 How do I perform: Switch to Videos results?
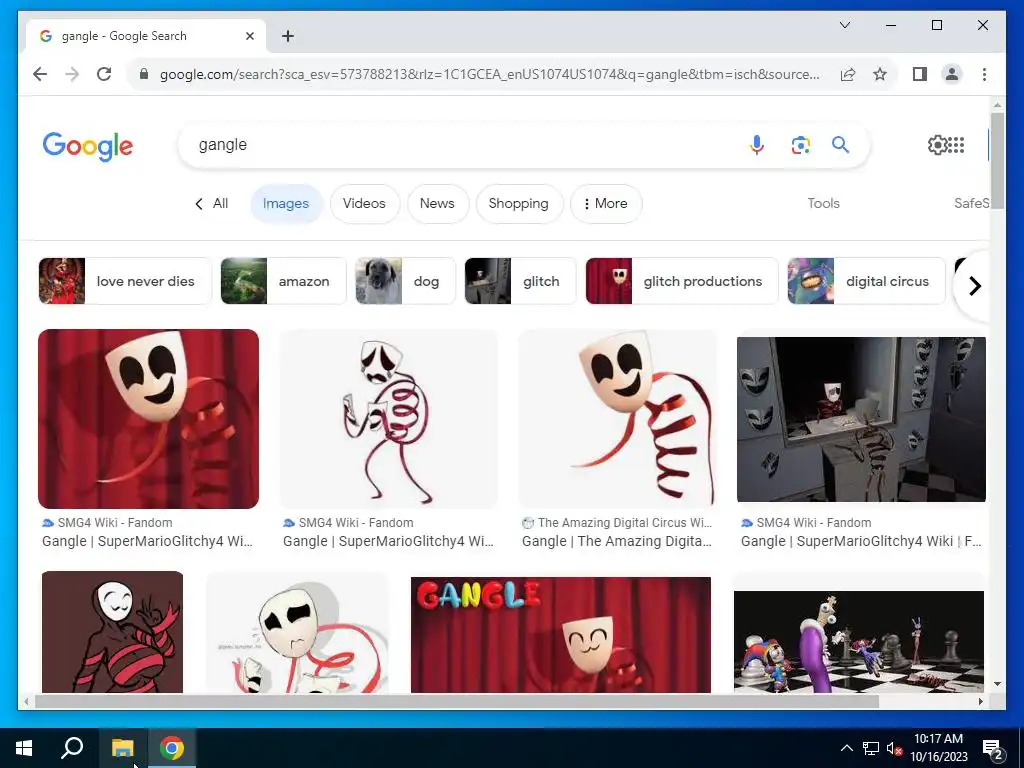(x=364, y=204)
